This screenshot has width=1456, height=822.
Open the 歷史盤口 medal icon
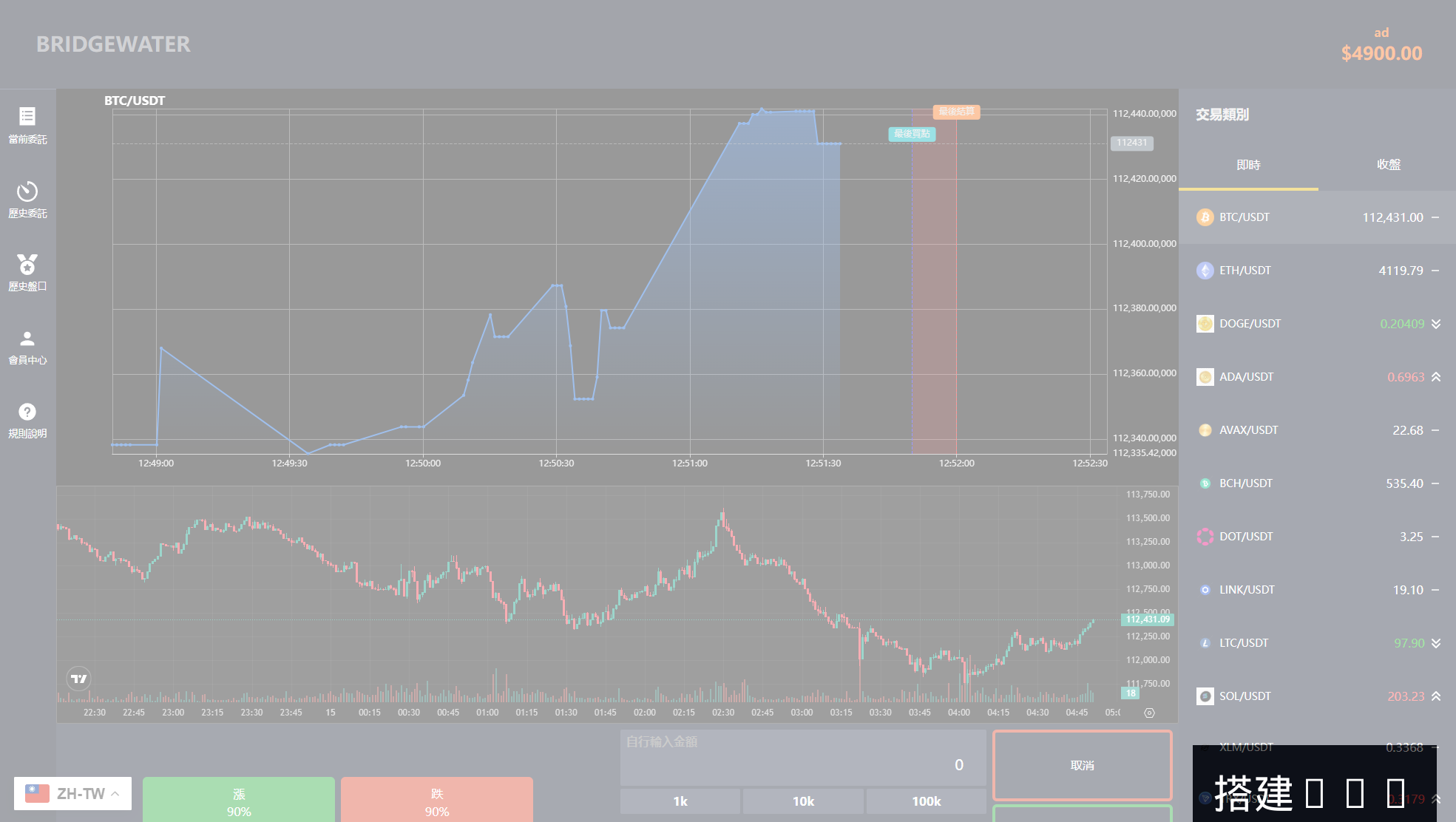coord(27,264)
